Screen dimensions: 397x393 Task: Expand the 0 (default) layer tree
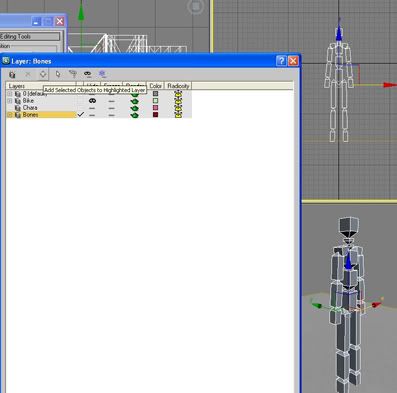(x=10, y=94)
